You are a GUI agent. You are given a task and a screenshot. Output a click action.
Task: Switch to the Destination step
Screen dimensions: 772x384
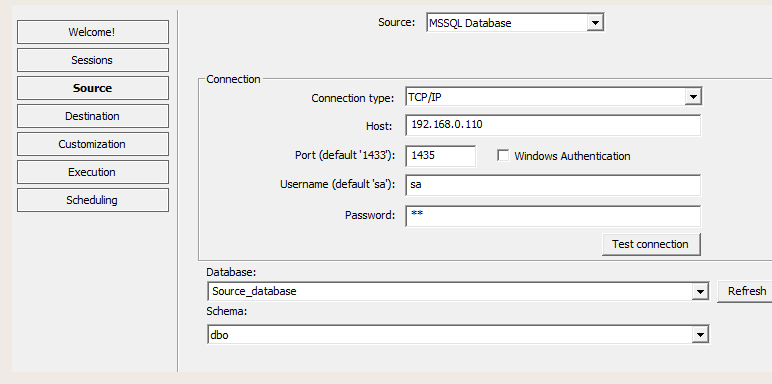pos(93,116)
